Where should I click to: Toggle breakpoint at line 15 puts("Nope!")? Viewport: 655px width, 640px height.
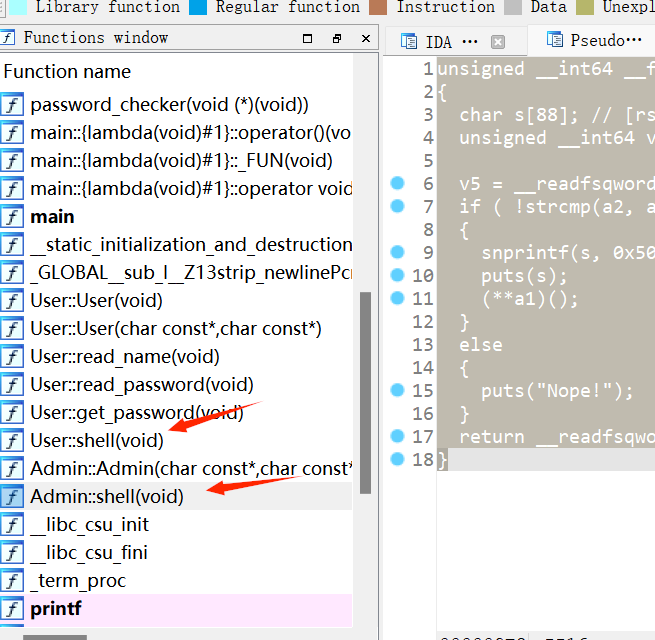point(397,390)
